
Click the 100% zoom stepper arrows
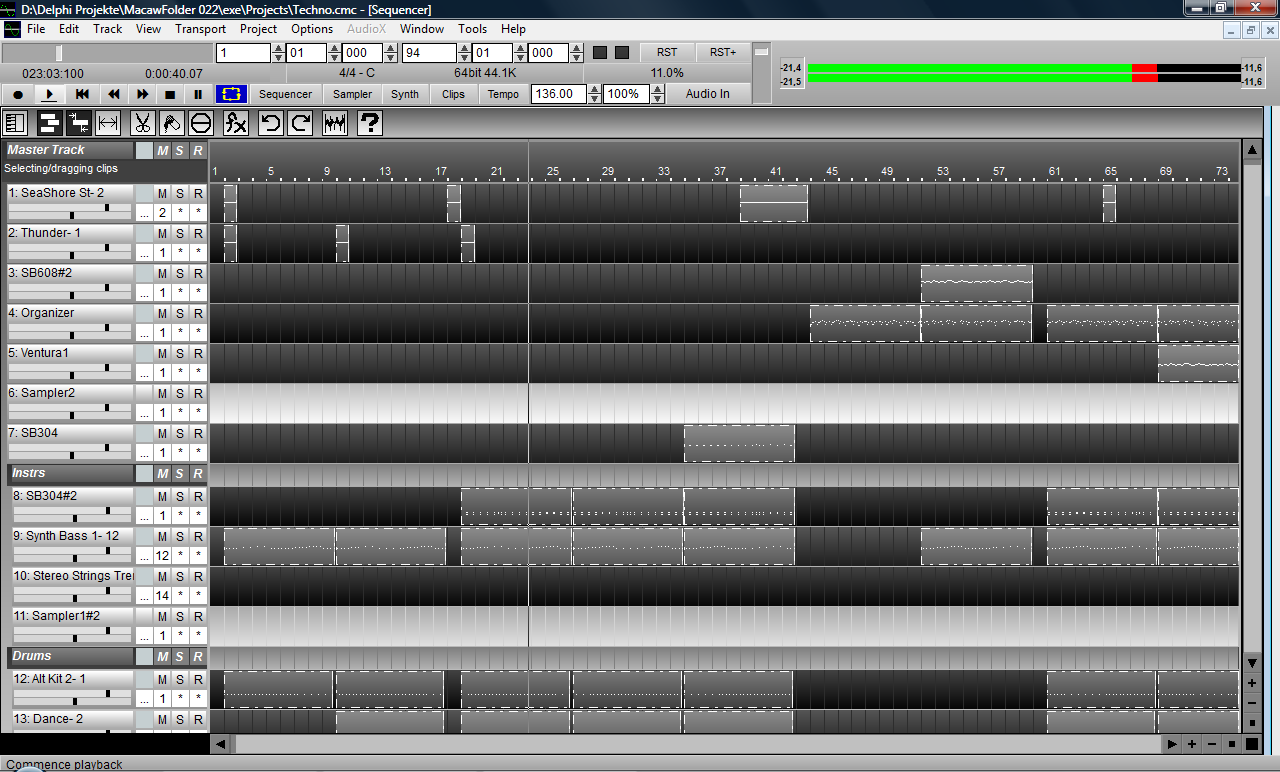pyautogui.click(x=657, y=94)
